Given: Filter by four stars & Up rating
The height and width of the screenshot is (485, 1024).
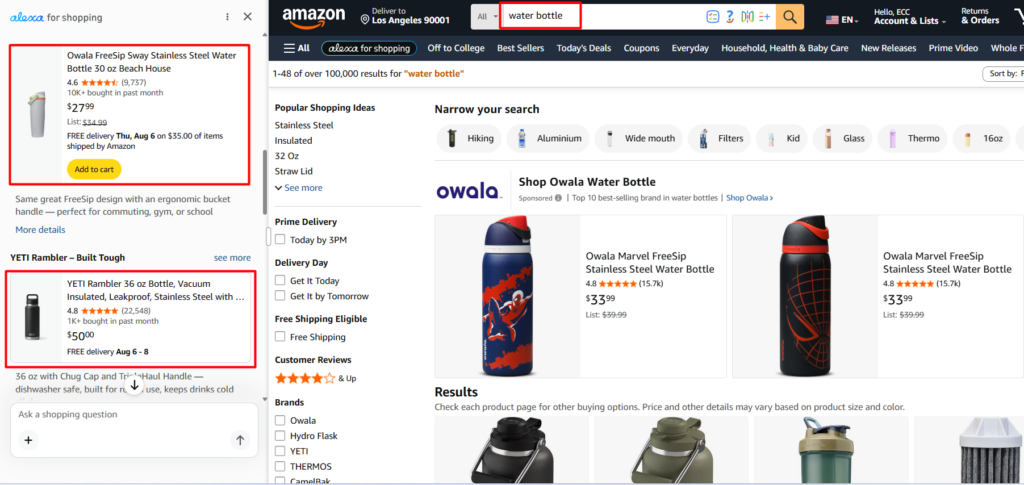Looking at the screenshot, I should 315,378.
